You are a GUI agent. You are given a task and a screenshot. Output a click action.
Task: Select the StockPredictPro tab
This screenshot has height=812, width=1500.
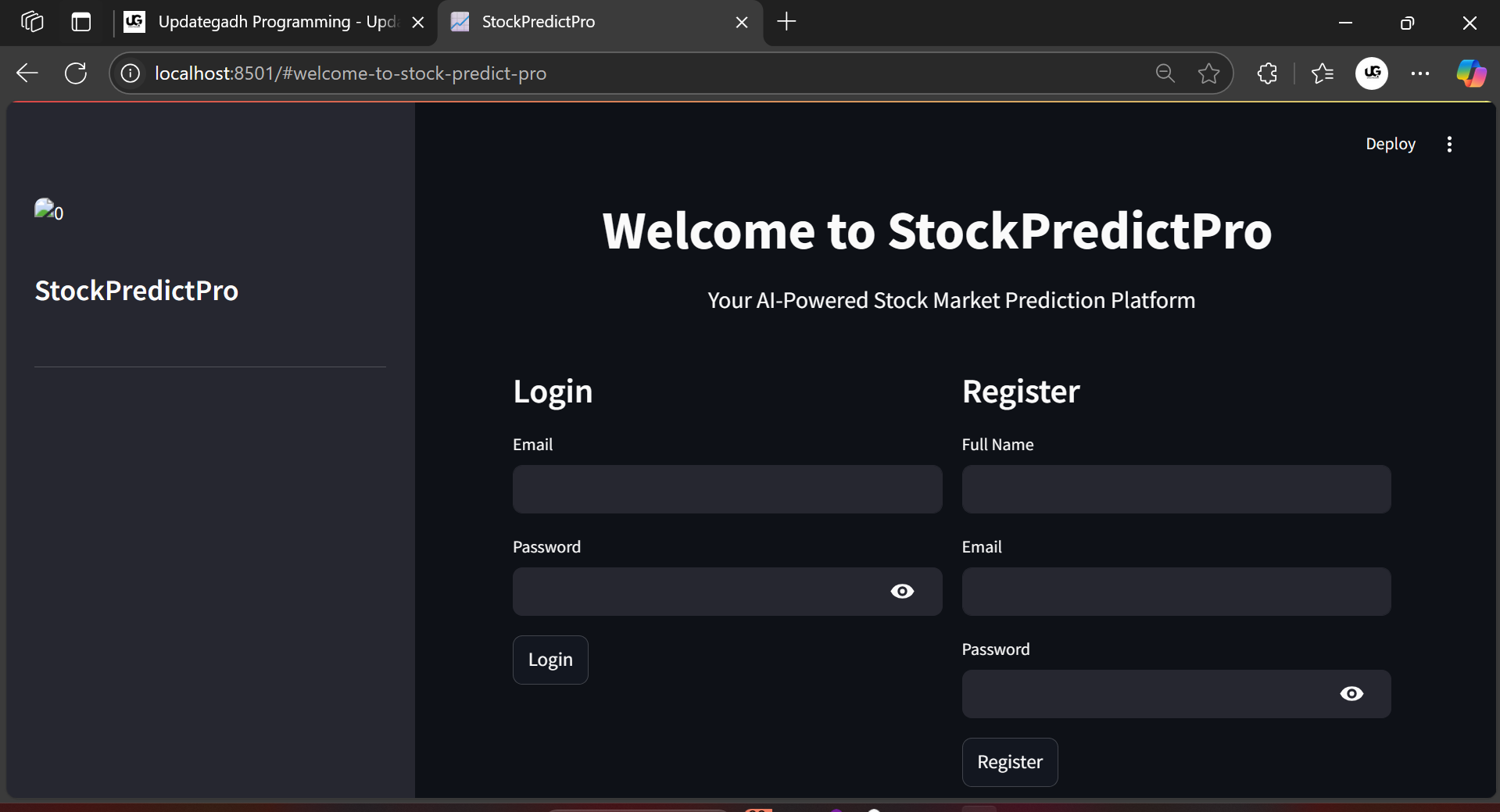[600, 23]
